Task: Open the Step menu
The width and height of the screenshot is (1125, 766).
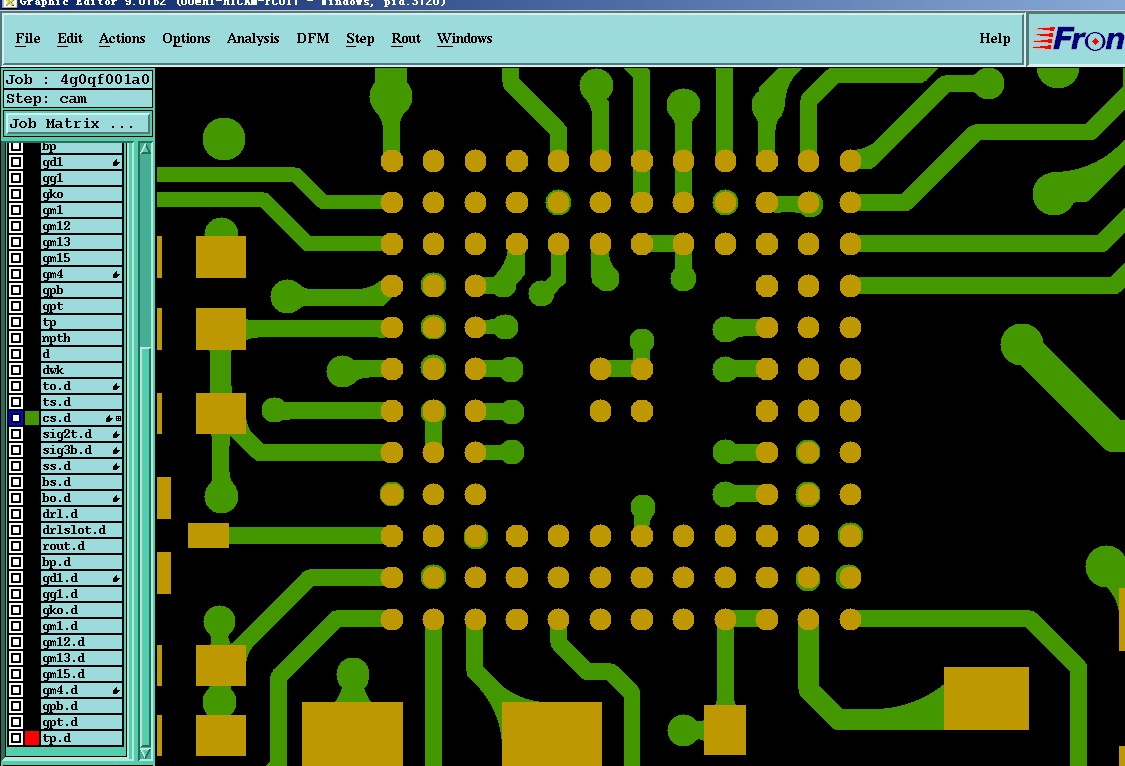Action: (x=360, y=39)
